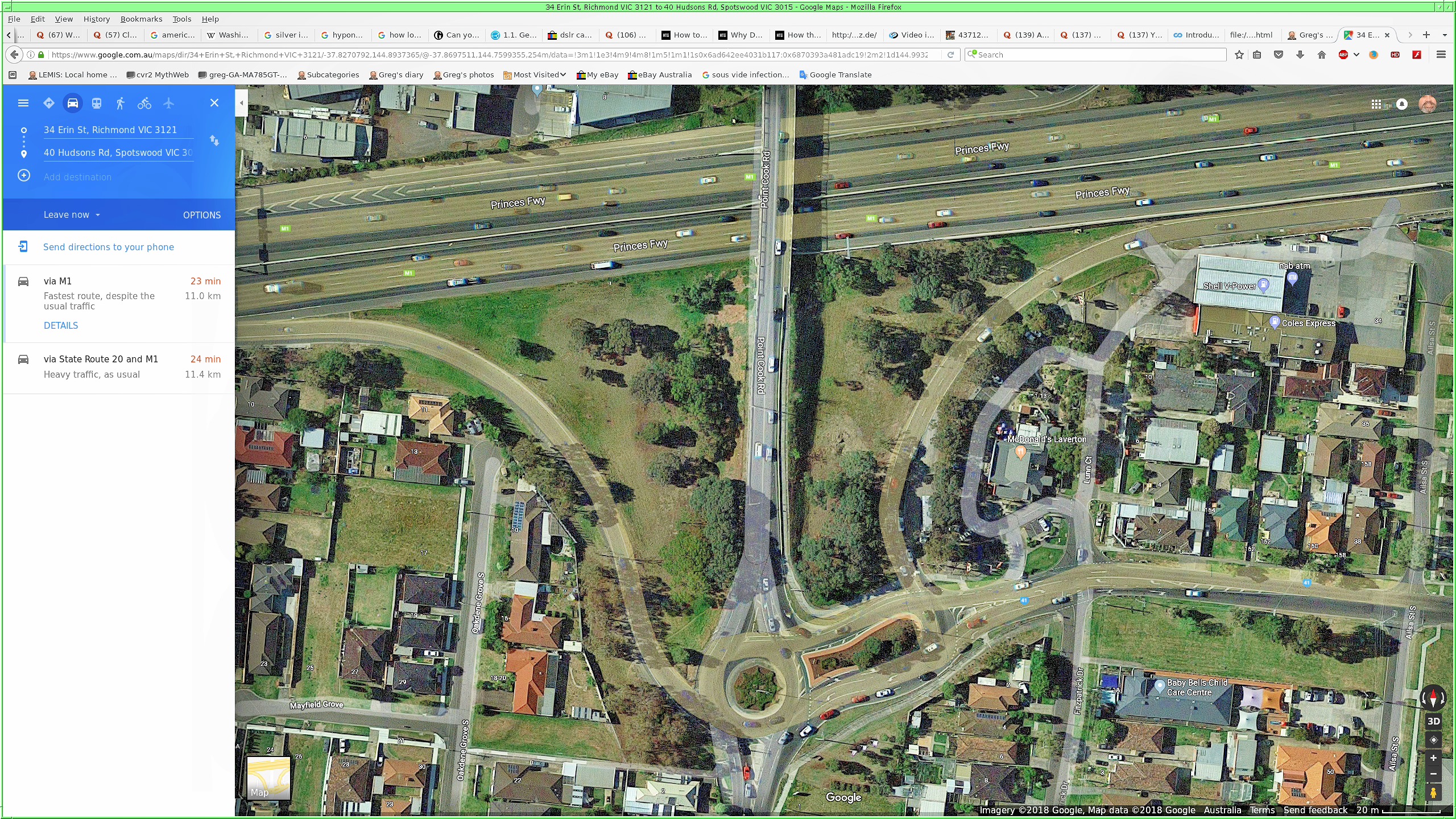Image resolution: width=1456 pixels, height=819 pixels.
Task: Close the directions panel
Action: point(214,103)
